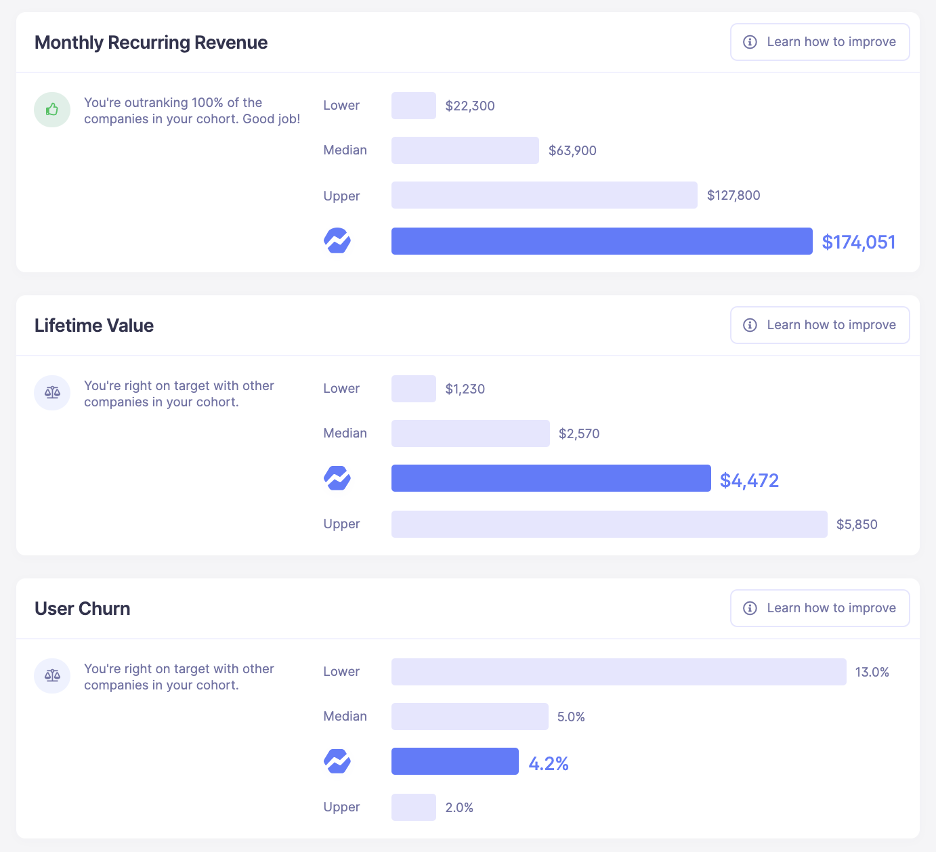Click the 4.2% value text

[549, 763]
